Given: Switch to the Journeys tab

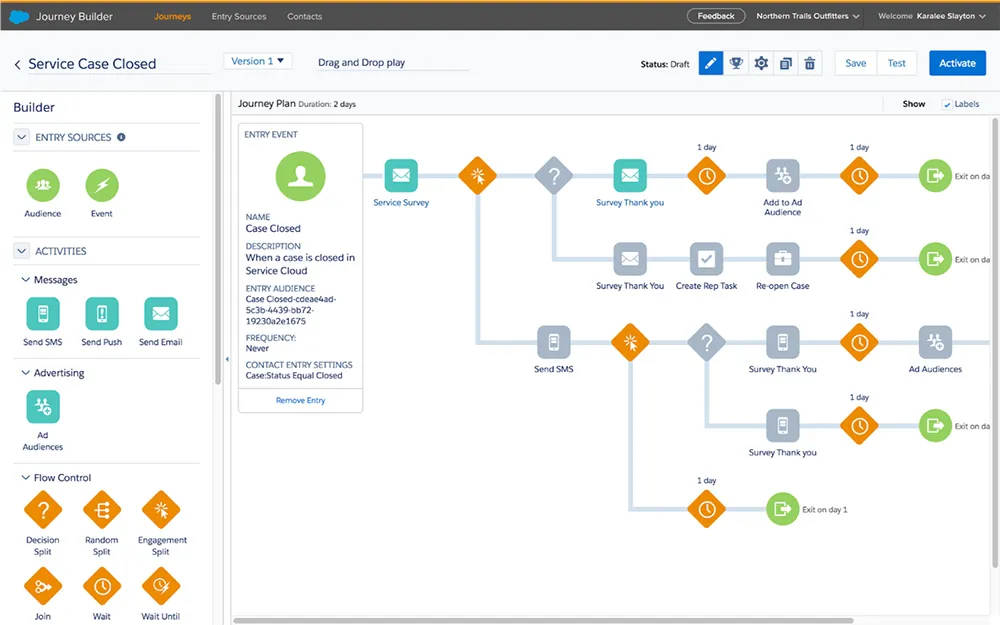Looking at the screenshot, I should (172, 16).
